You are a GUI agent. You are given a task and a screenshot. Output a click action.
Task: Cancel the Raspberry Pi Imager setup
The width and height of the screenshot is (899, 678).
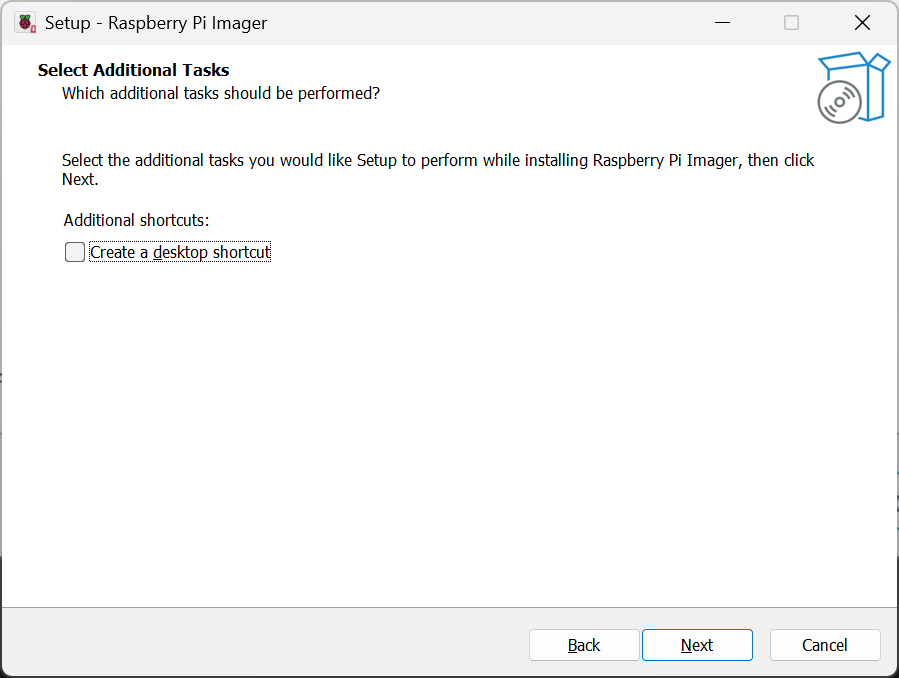[825, 645]
